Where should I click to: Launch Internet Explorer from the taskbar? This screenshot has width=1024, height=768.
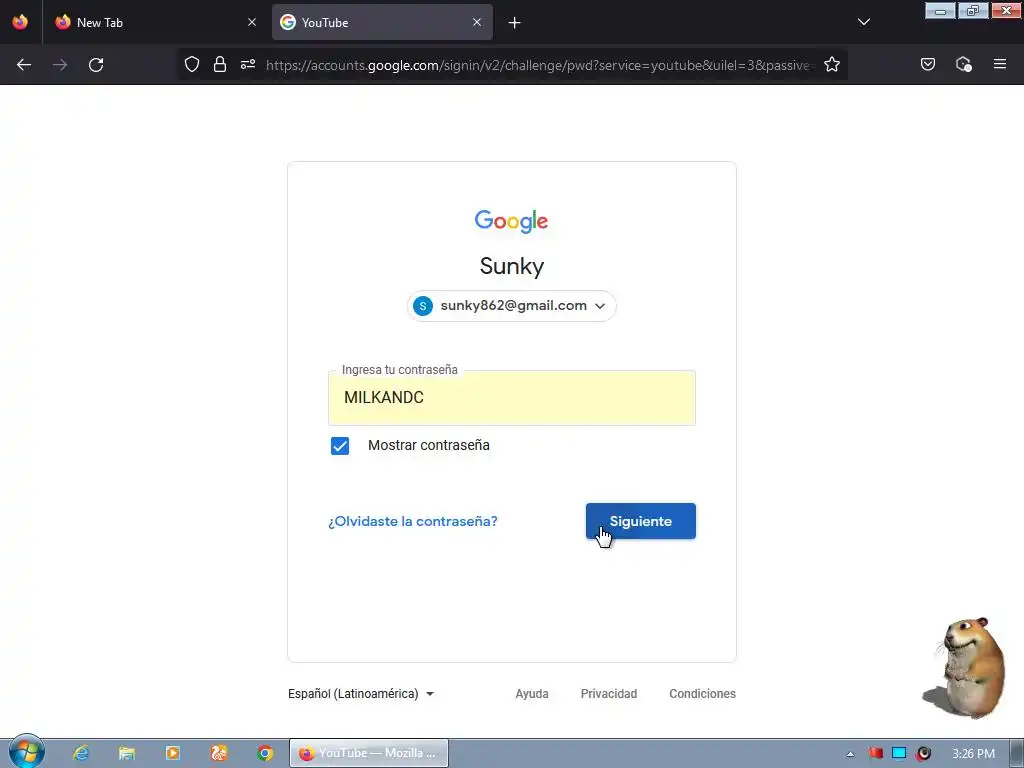click(x=80, y=753)
